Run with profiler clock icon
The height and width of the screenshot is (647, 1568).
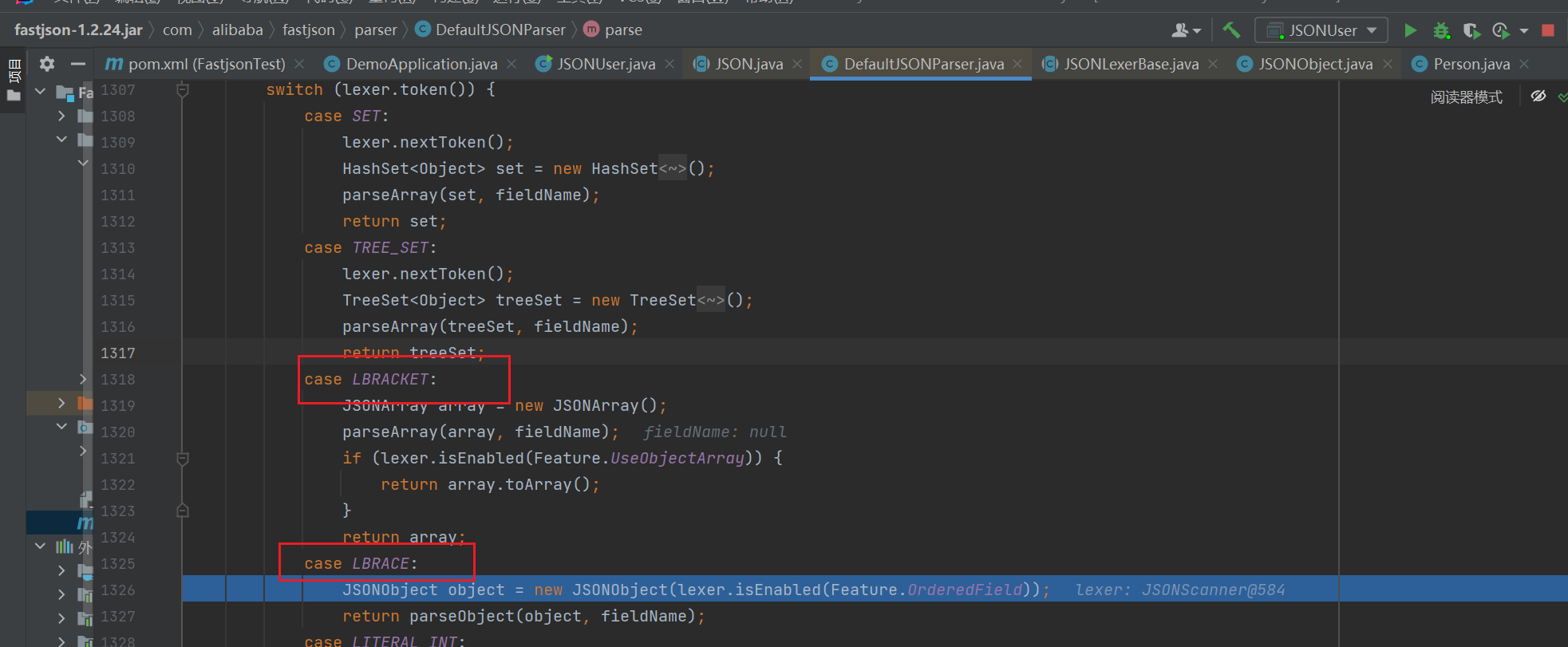tap(1501, 30)
